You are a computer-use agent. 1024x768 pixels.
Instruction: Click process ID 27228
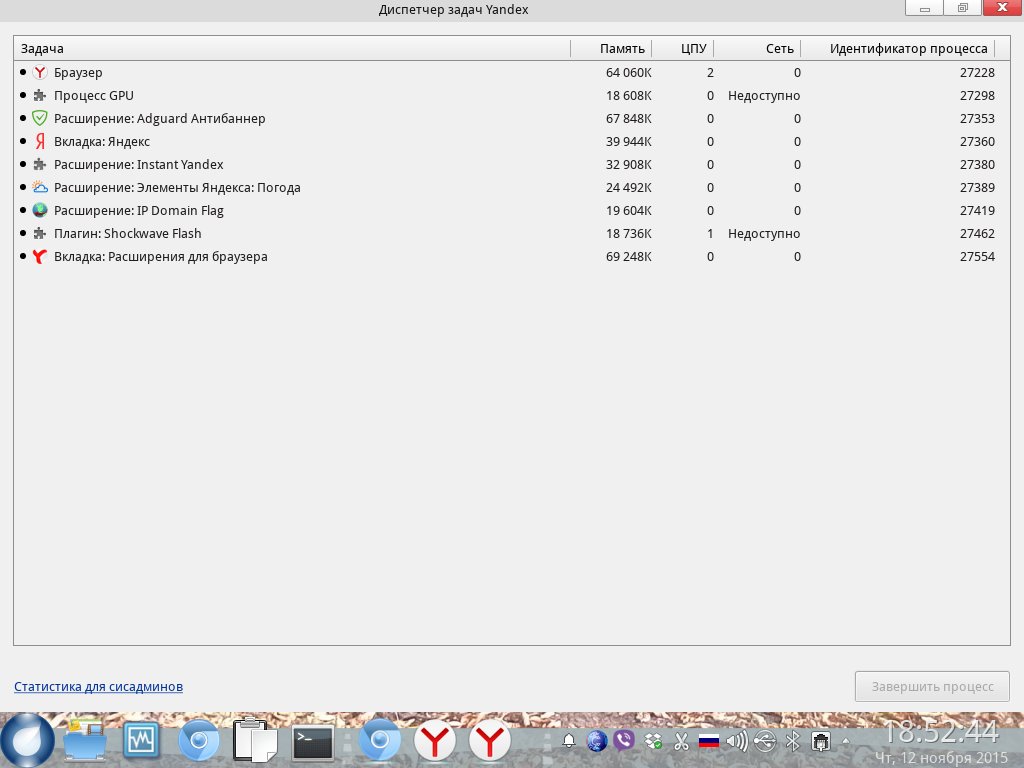coord(977,72)
